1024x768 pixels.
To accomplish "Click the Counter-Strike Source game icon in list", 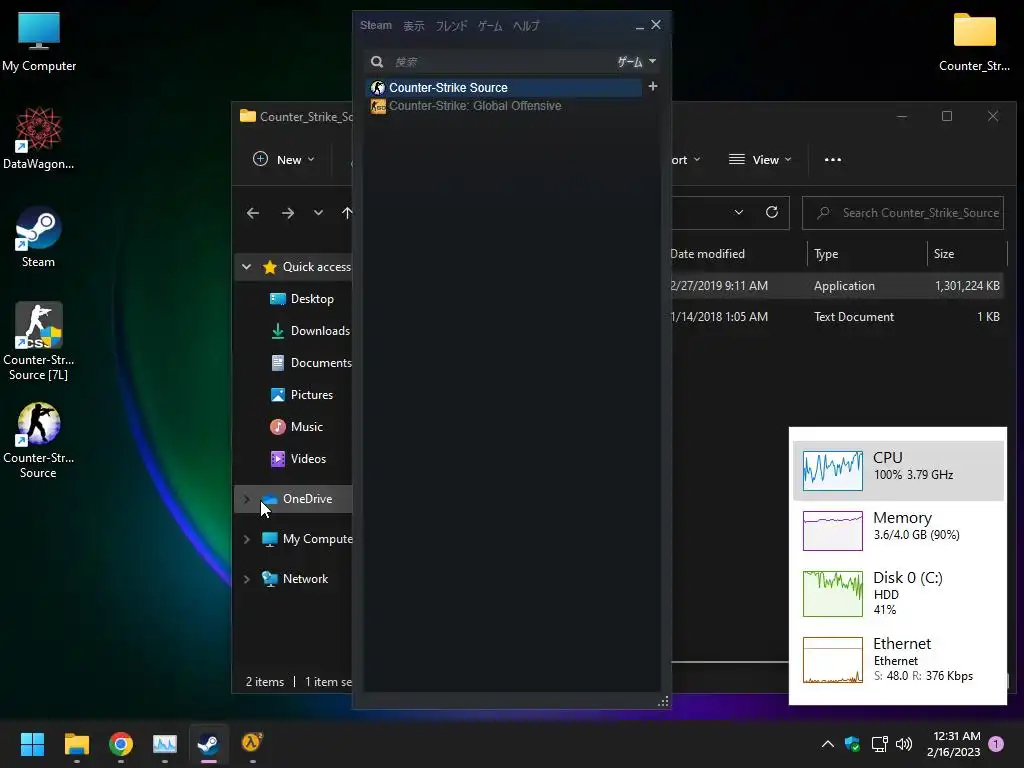I will click(377, 88).
